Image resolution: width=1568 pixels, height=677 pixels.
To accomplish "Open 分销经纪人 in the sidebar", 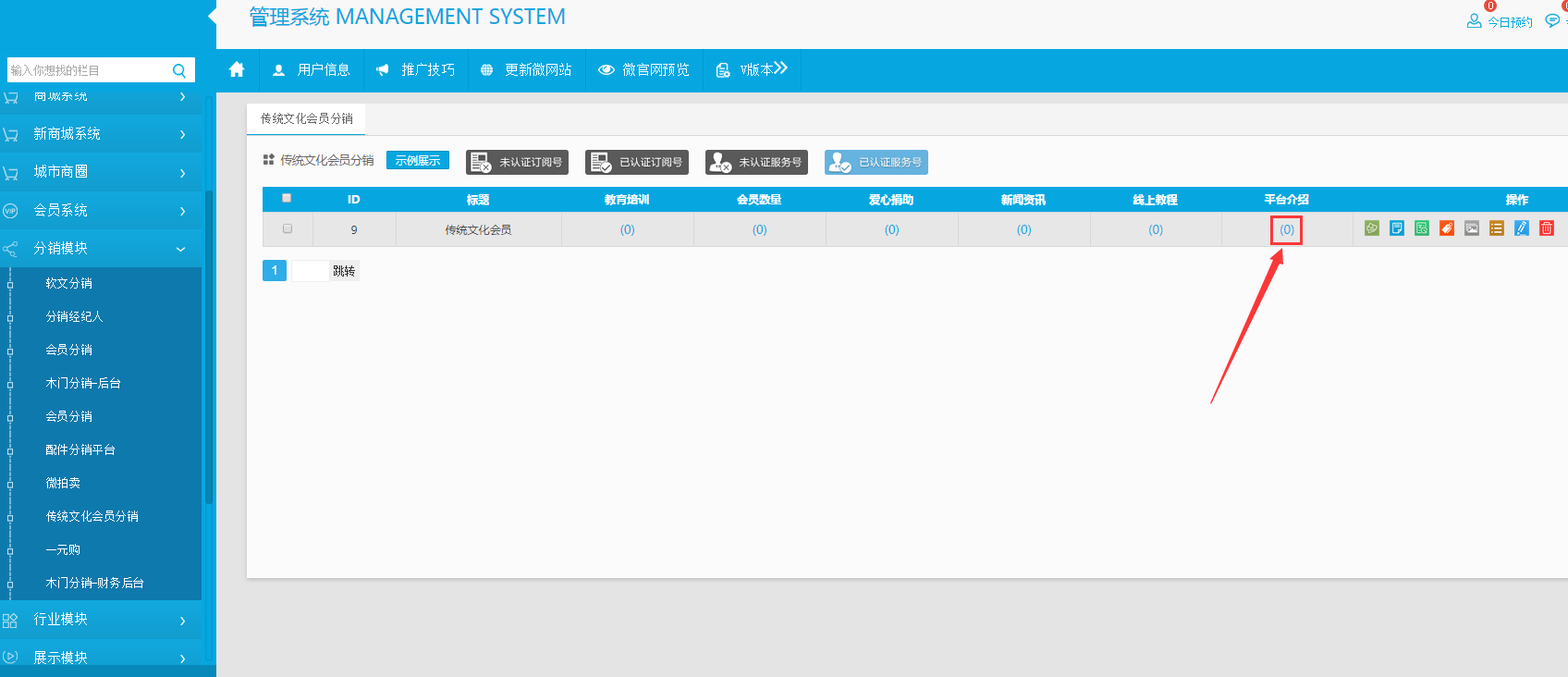I will [x=75, y=316].
